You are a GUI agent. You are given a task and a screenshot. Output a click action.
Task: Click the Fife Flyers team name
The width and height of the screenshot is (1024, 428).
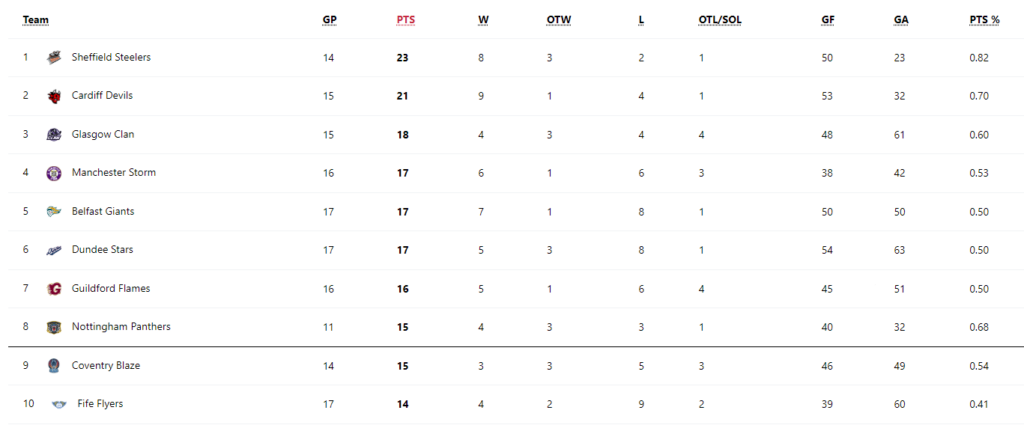100,404
